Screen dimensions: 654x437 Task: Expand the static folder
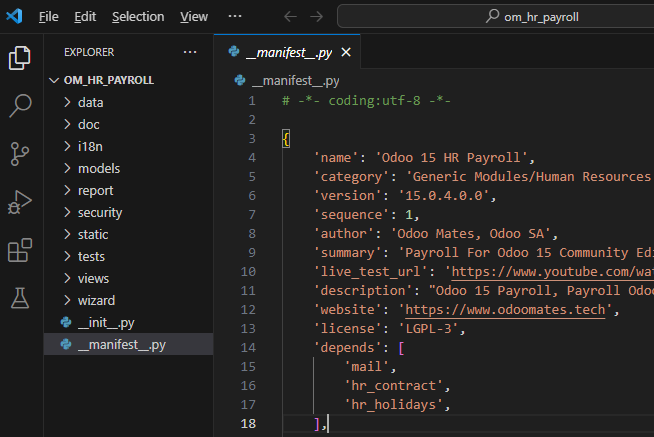click(x=128, y=234)
